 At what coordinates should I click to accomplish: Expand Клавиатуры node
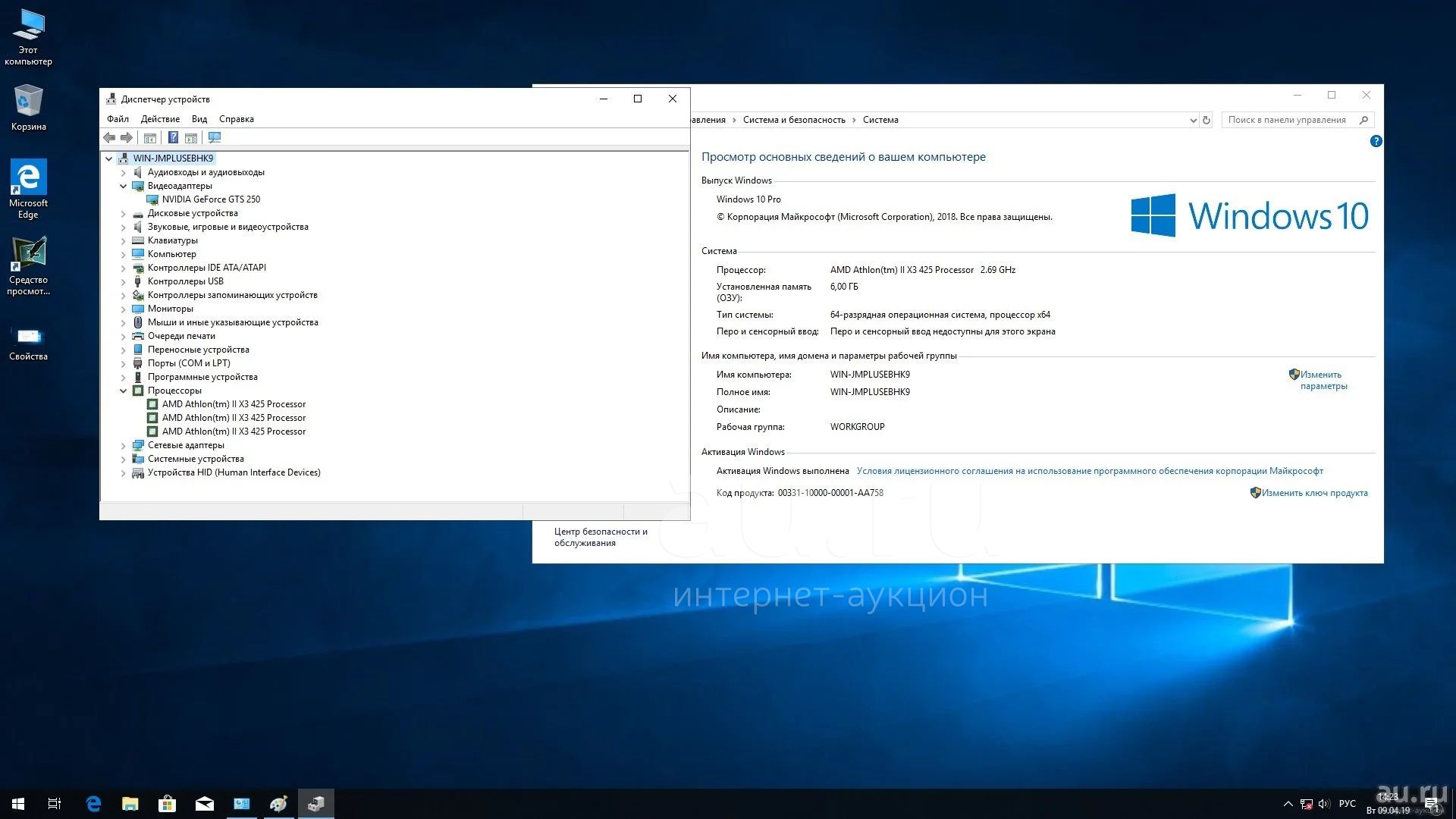[x=124, y=241]
